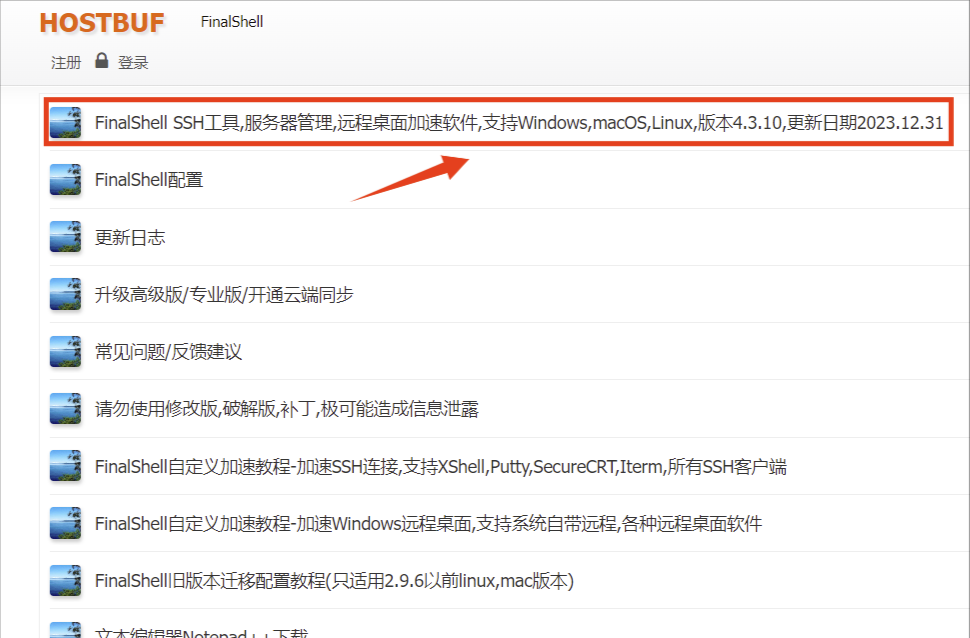This screenshot has height=638, width=970.
Task: Click the icon next to FinalShell配置
Action: coord(66,180)
